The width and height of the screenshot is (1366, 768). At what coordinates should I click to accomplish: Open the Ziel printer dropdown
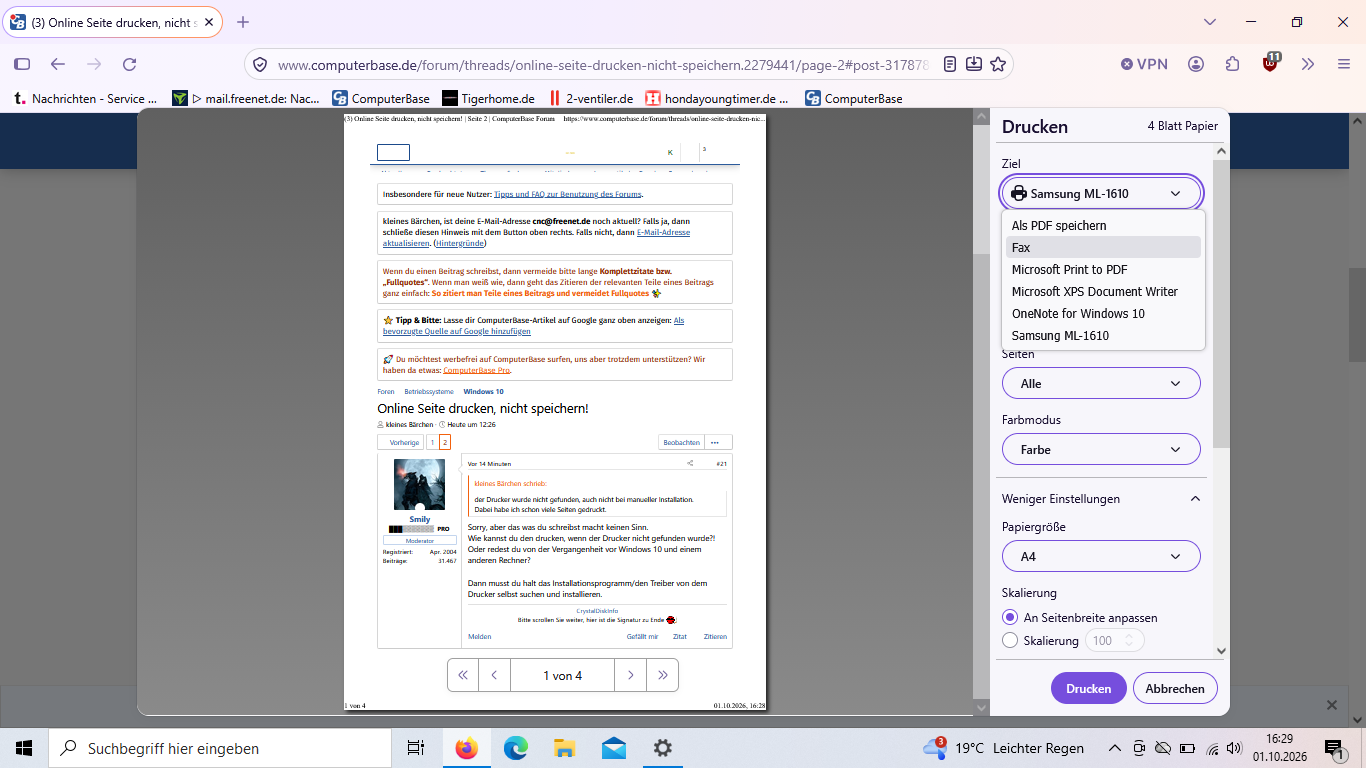click(1101, 193)
